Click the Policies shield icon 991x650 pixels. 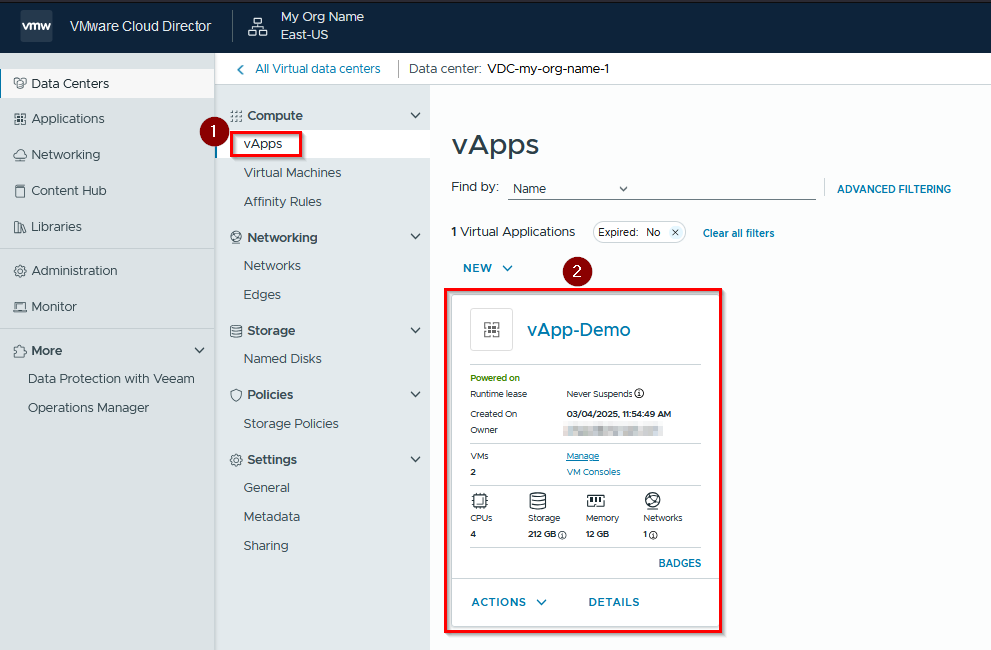coord(236,395)
